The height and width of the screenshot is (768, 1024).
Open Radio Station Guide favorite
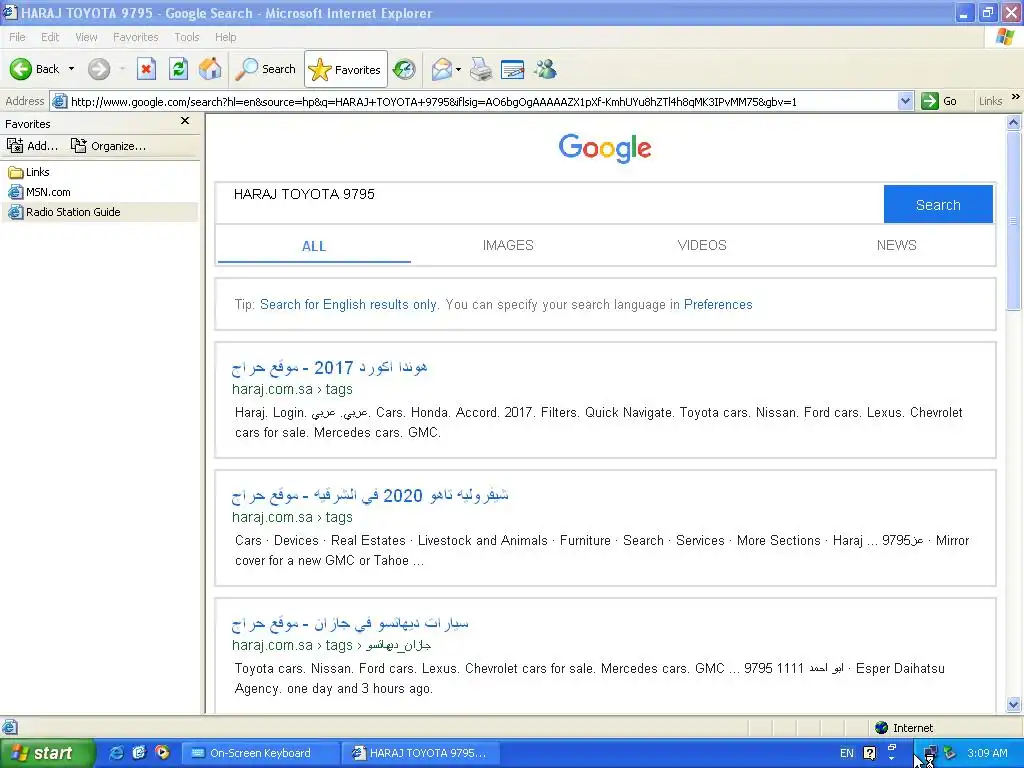64,212
